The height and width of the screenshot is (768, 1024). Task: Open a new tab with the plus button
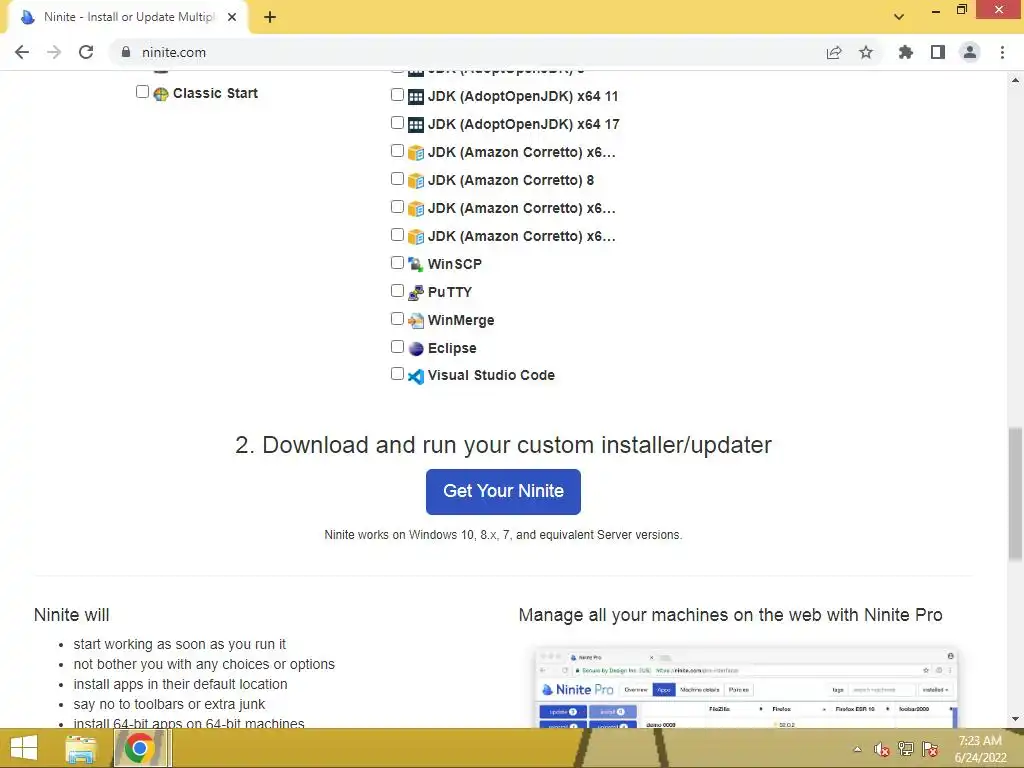point(270,17)
